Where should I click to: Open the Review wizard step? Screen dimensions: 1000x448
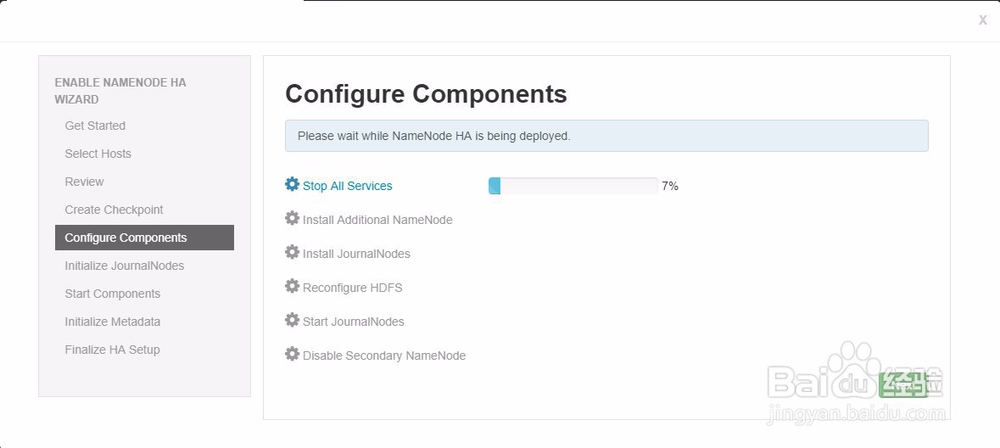(x=84, y=182)
